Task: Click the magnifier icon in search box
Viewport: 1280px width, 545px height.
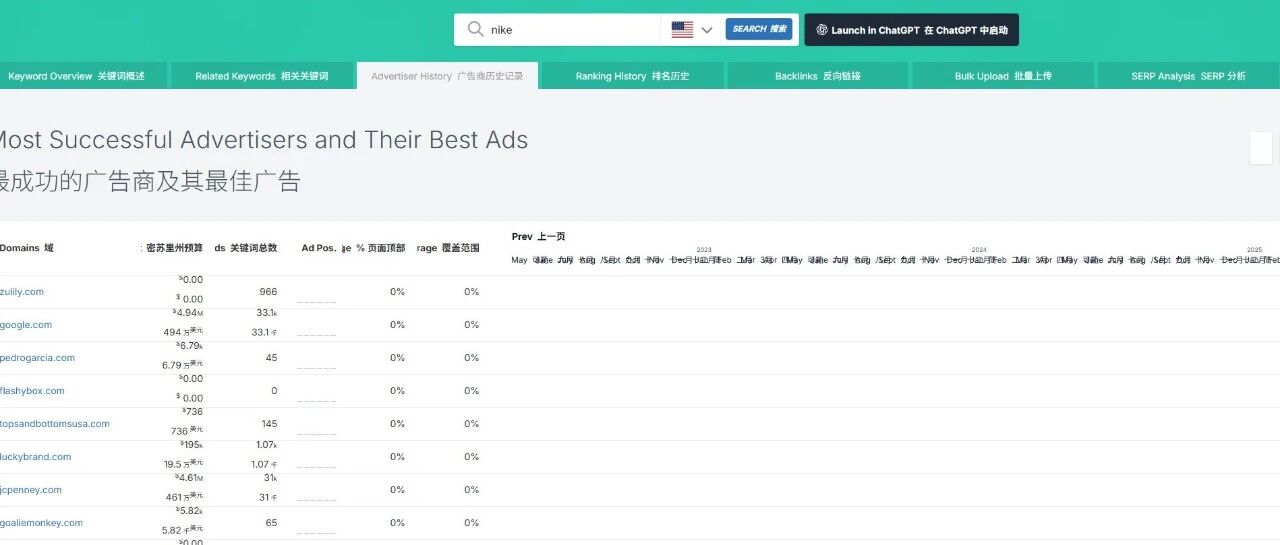Action: tap(475, 30)
